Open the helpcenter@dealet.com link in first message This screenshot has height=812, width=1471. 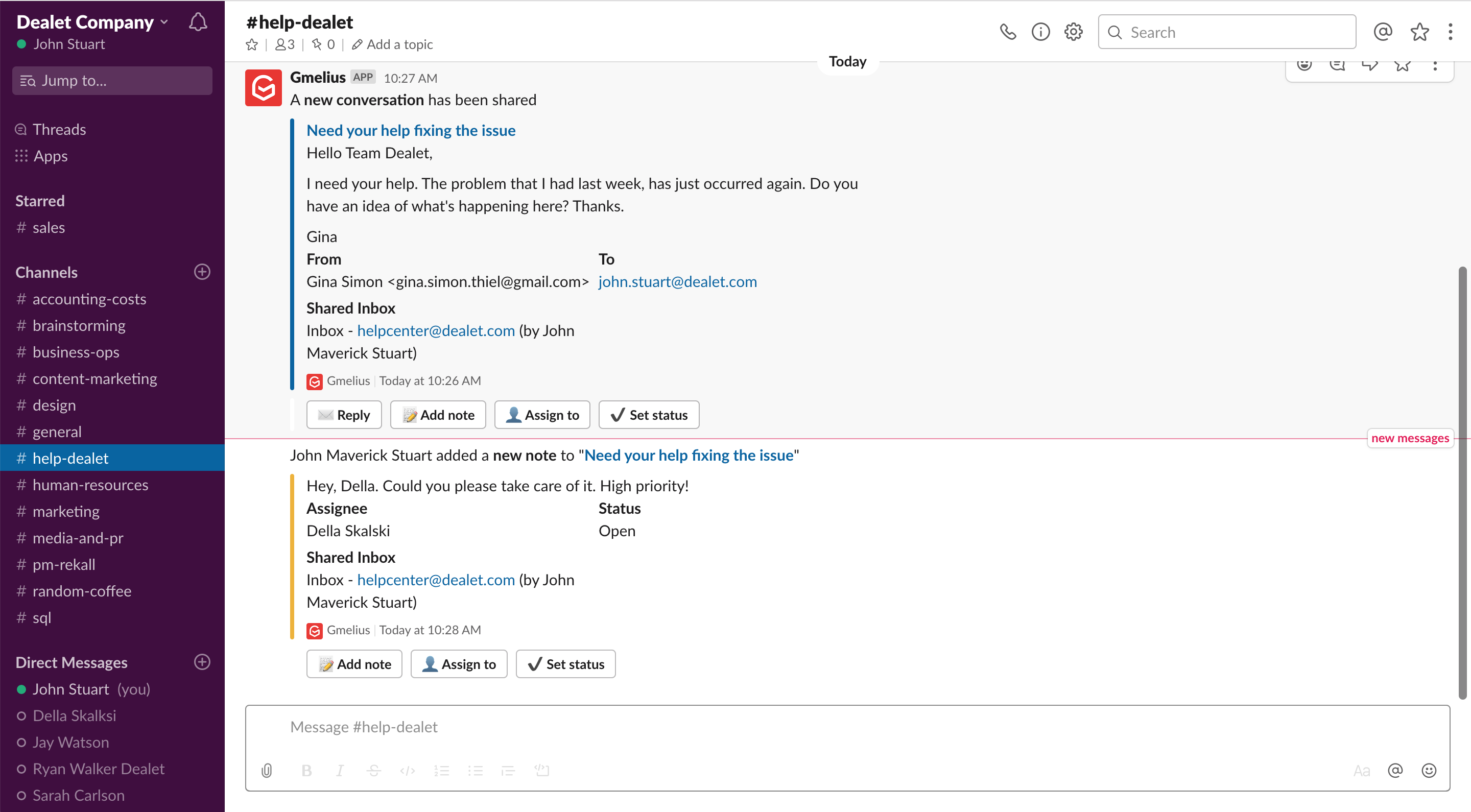point(436,330)
